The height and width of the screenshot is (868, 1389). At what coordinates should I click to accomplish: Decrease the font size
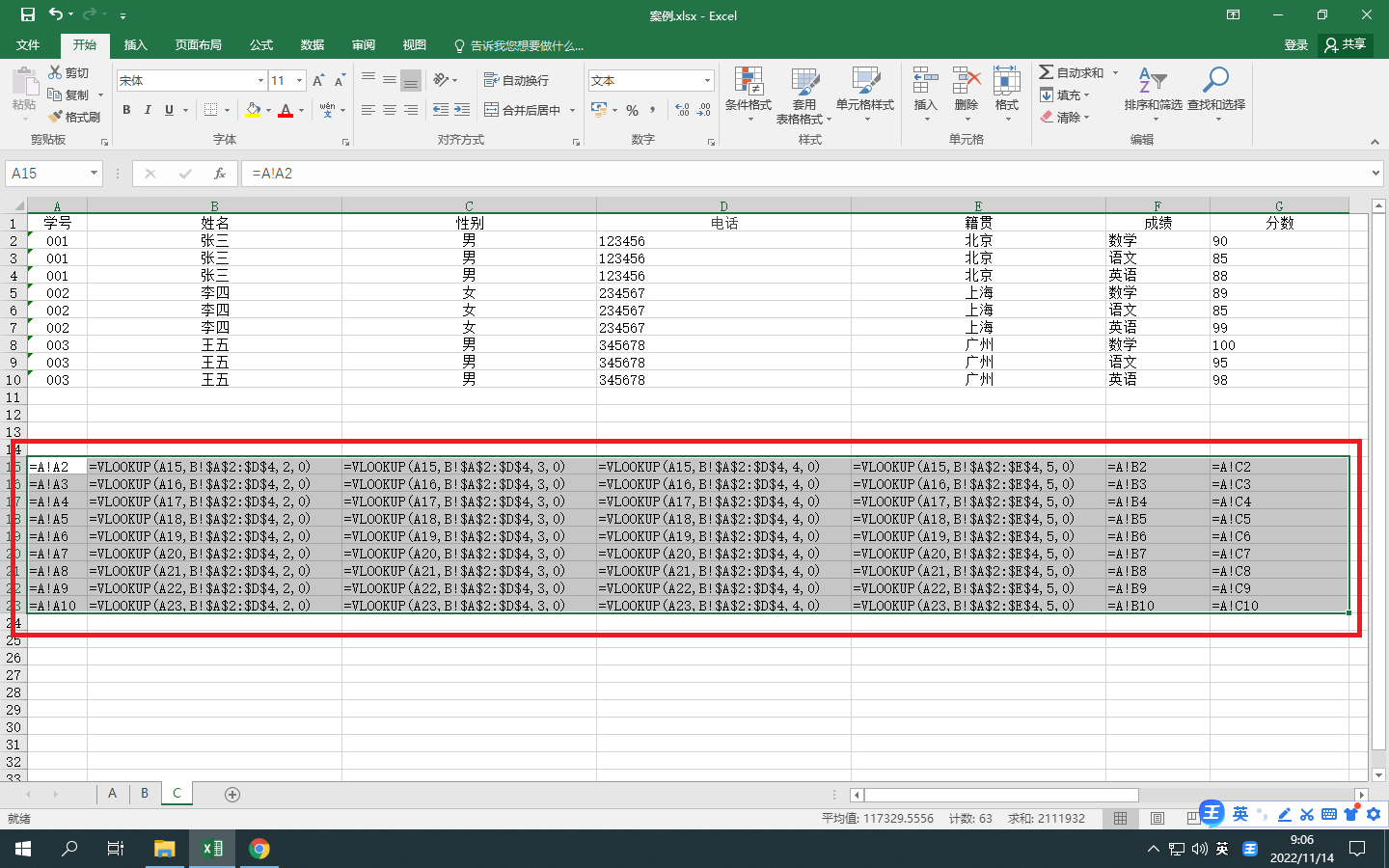(x=340, y=81)
